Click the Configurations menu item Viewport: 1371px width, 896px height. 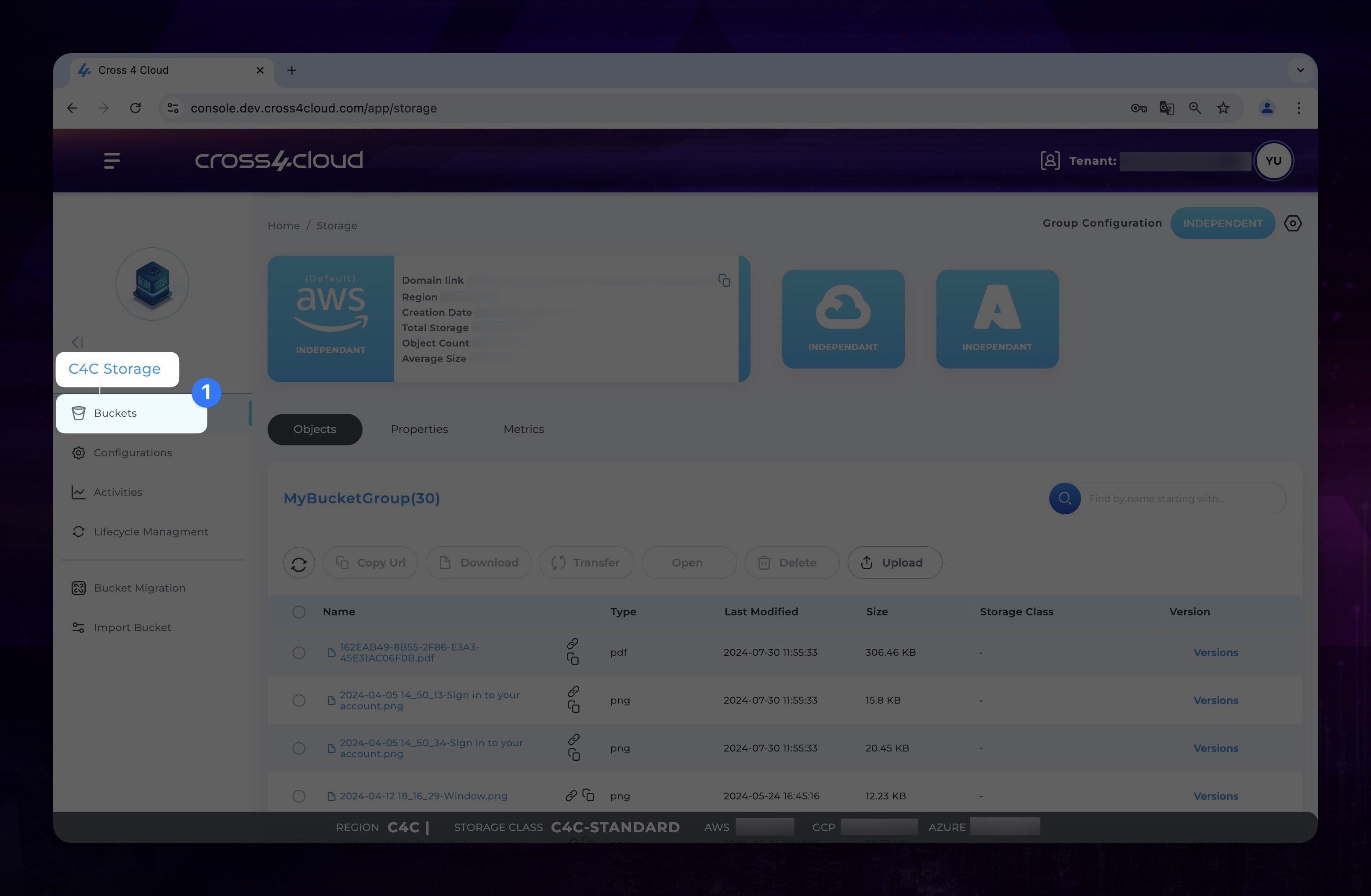click(x=133, y=452)
